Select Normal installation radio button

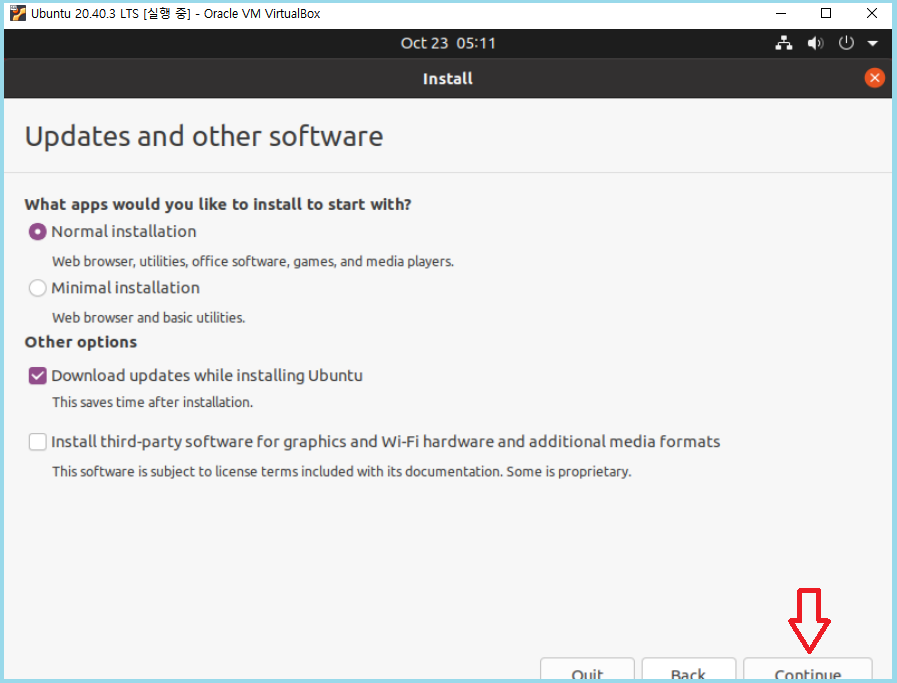pos(38,232)
